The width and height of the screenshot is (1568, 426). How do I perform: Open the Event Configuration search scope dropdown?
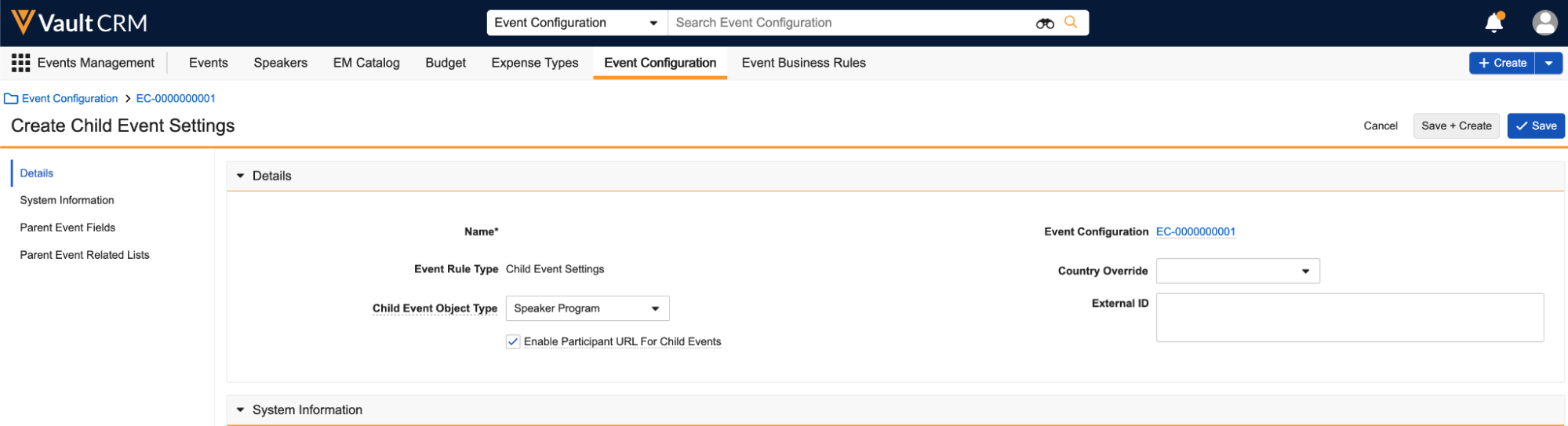[577, 23]
